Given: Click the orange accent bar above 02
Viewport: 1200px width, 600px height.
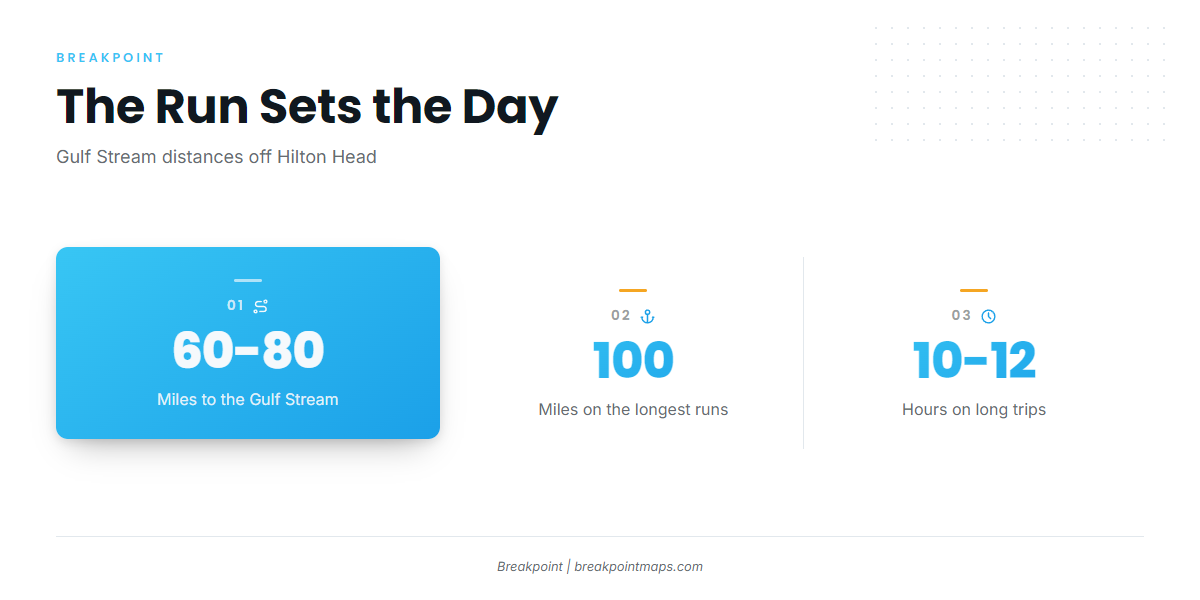Looking at the screenshot, I should (633, 291).
